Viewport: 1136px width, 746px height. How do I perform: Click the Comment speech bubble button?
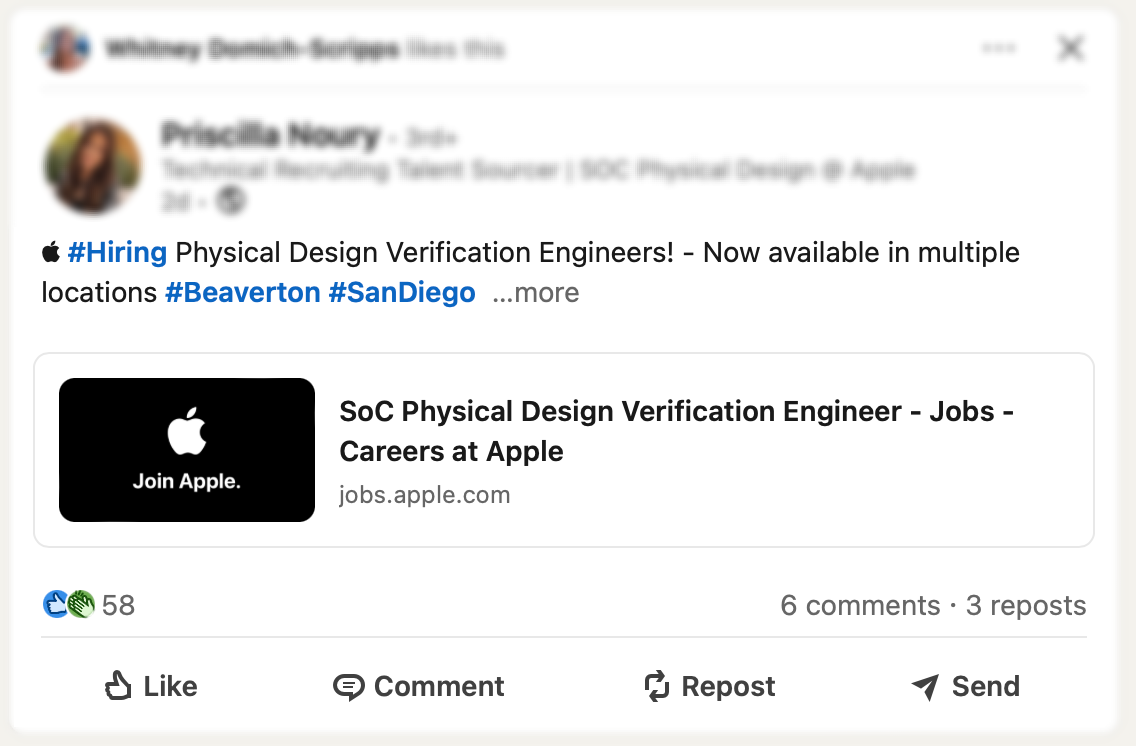(419, 687)
